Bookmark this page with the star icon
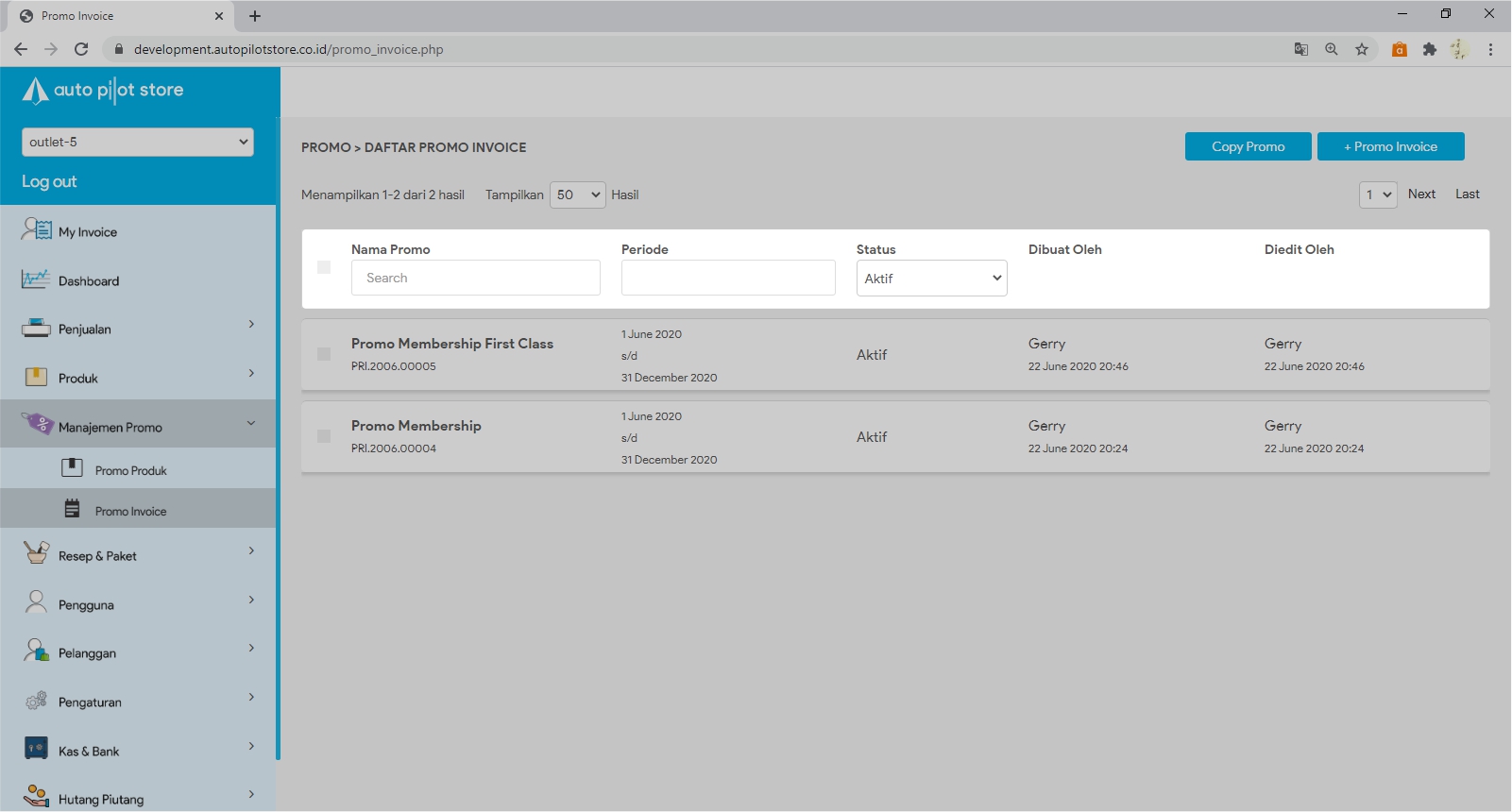The image size is (1512, 812). pos(1361,49)
